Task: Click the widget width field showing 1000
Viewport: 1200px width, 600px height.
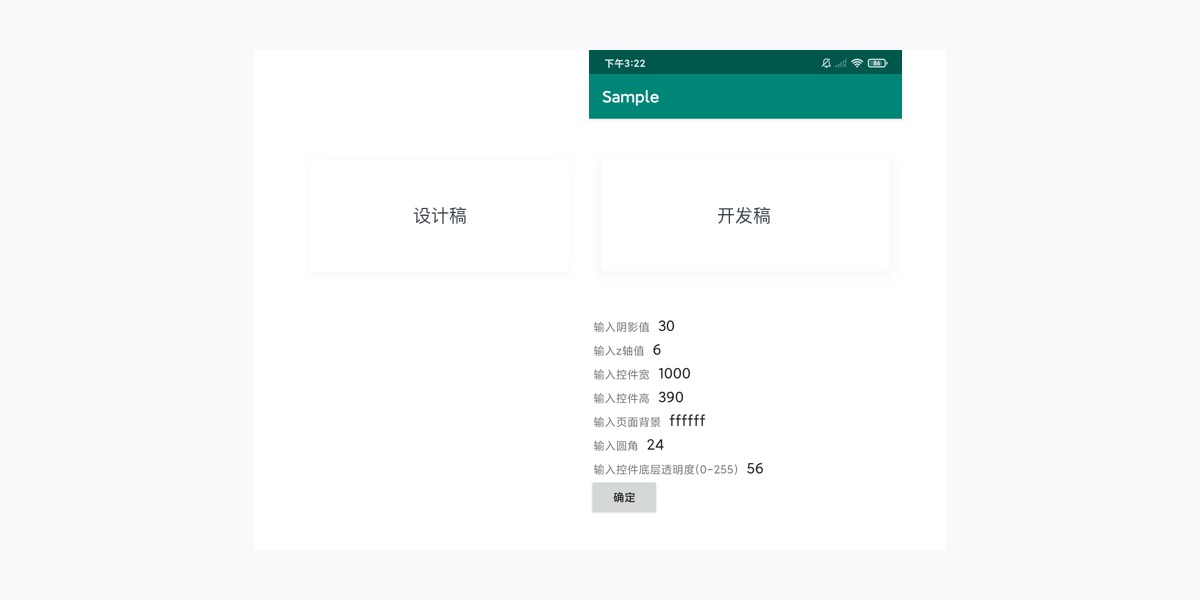Action: click(x=674, y=374)
